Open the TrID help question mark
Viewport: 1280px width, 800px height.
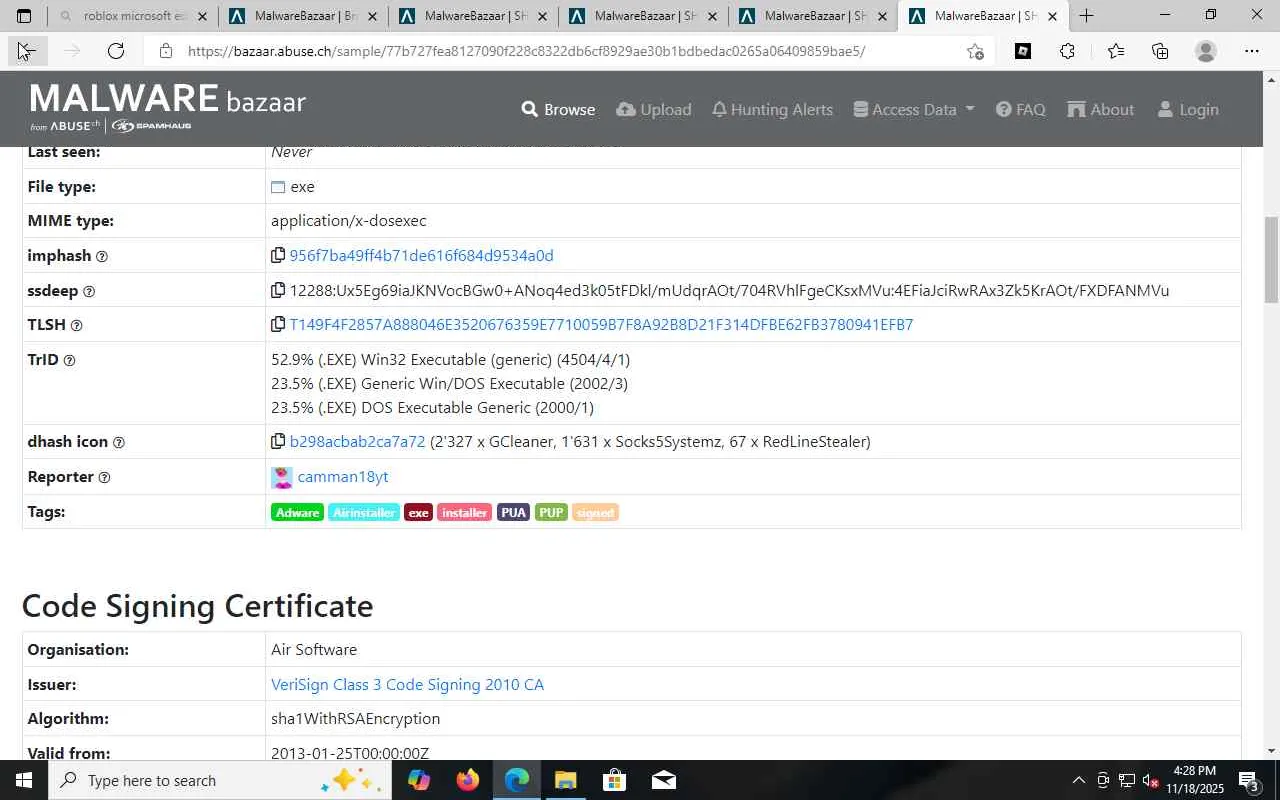(69, 361)
